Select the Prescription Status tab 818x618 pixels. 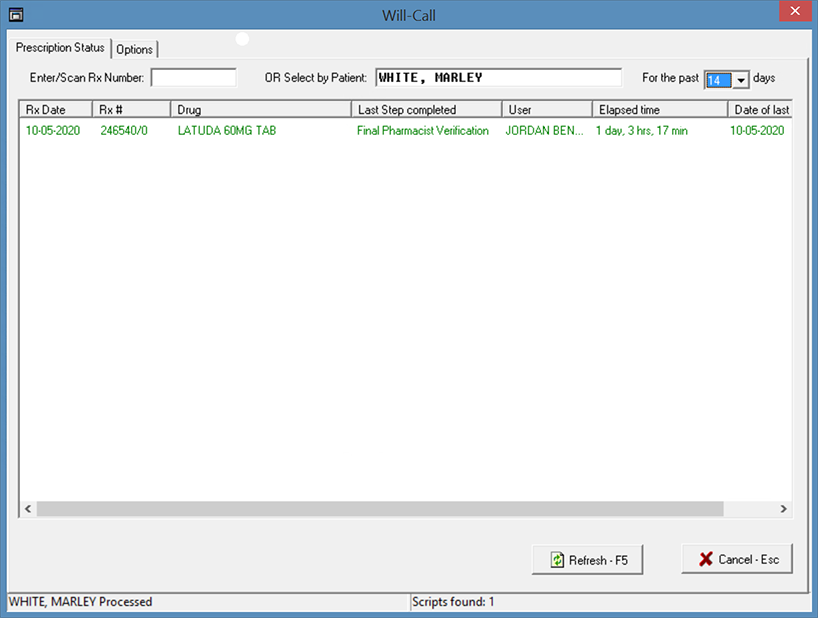[60, 48]
